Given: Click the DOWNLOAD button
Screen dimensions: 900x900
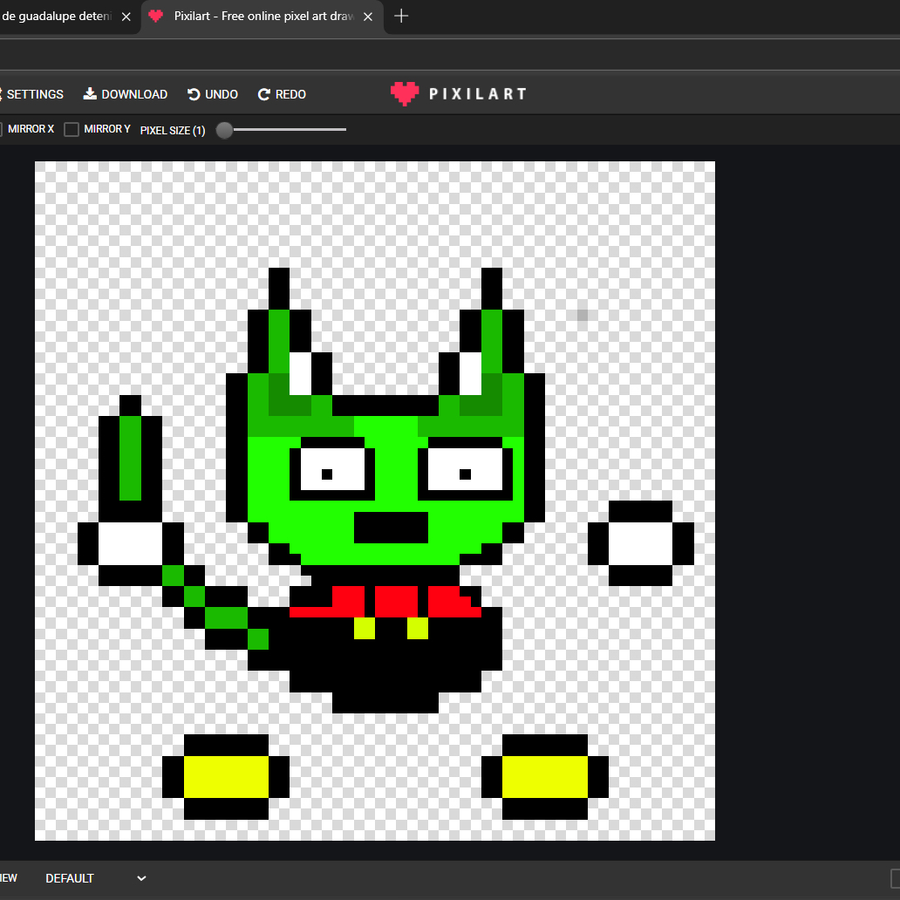Looking at the screenshot, I should coord(125,94).
